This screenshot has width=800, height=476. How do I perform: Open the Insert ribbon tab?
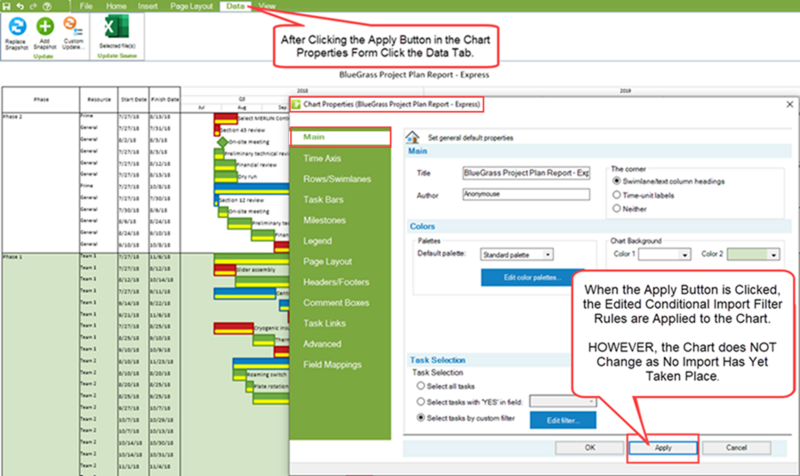tap(147, 6)
